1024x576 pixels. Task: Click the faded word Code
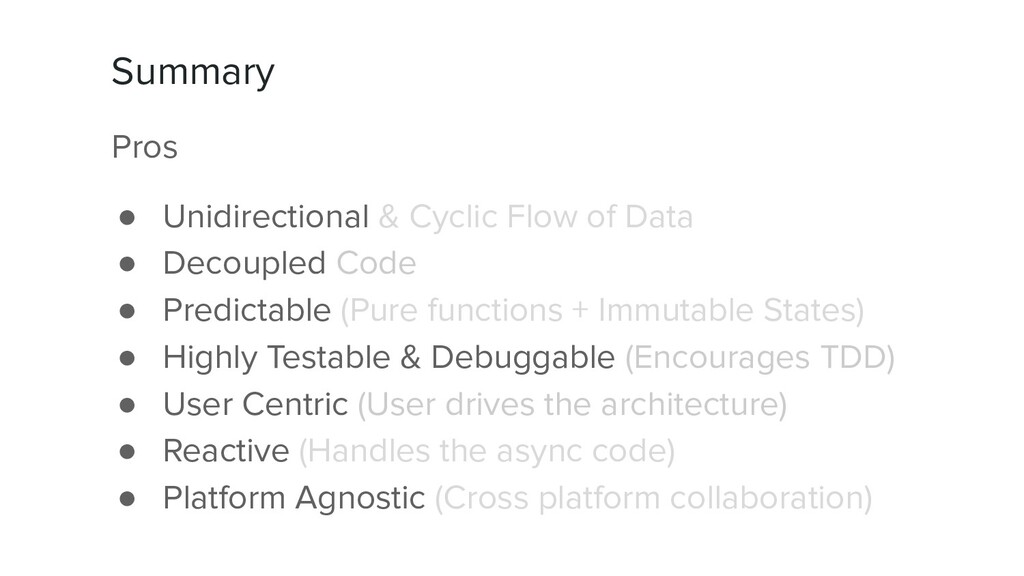pyautogui.click(x=376, y=264)
